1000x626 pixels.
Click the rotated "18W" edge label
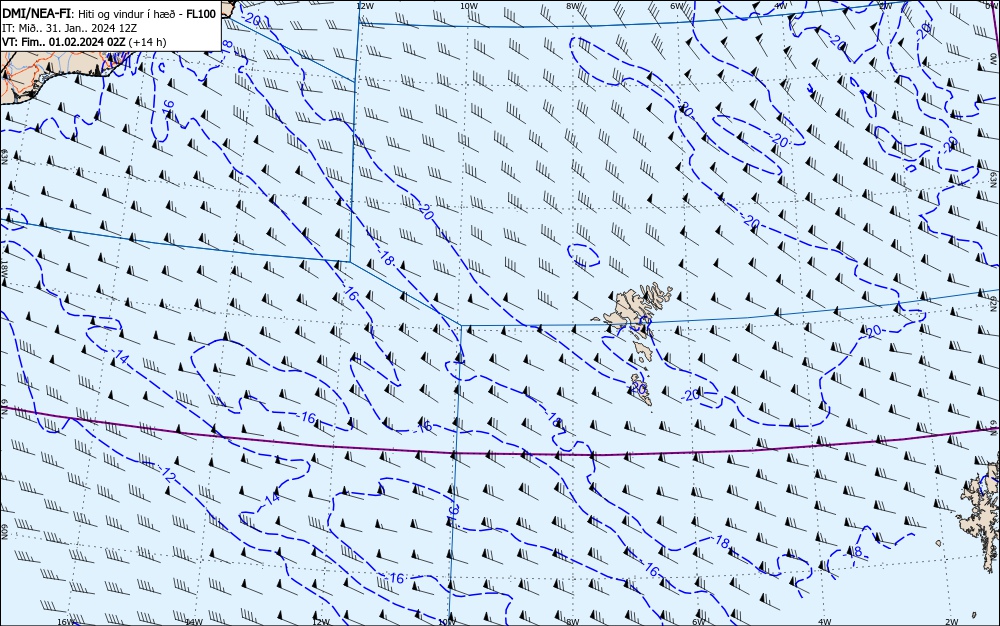point(4,268)
